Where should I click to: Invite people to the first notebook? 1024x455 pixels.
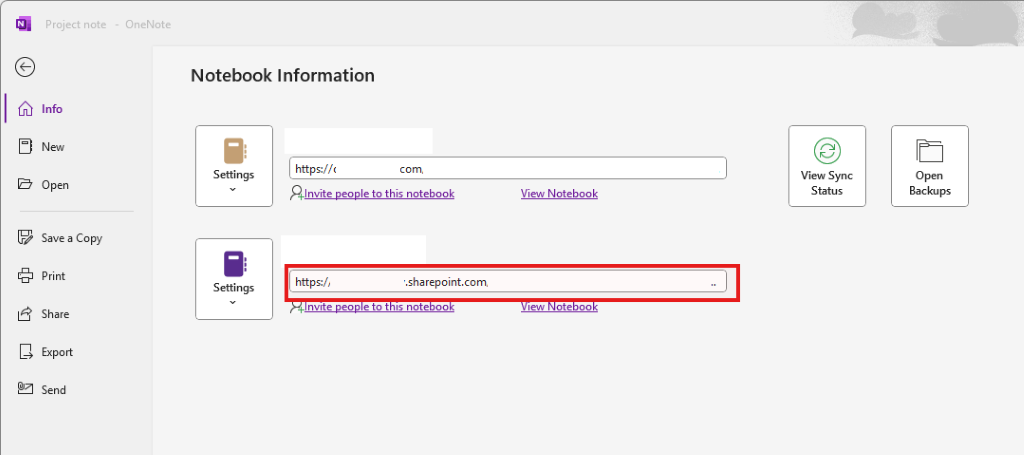click(x=379, y=193)
